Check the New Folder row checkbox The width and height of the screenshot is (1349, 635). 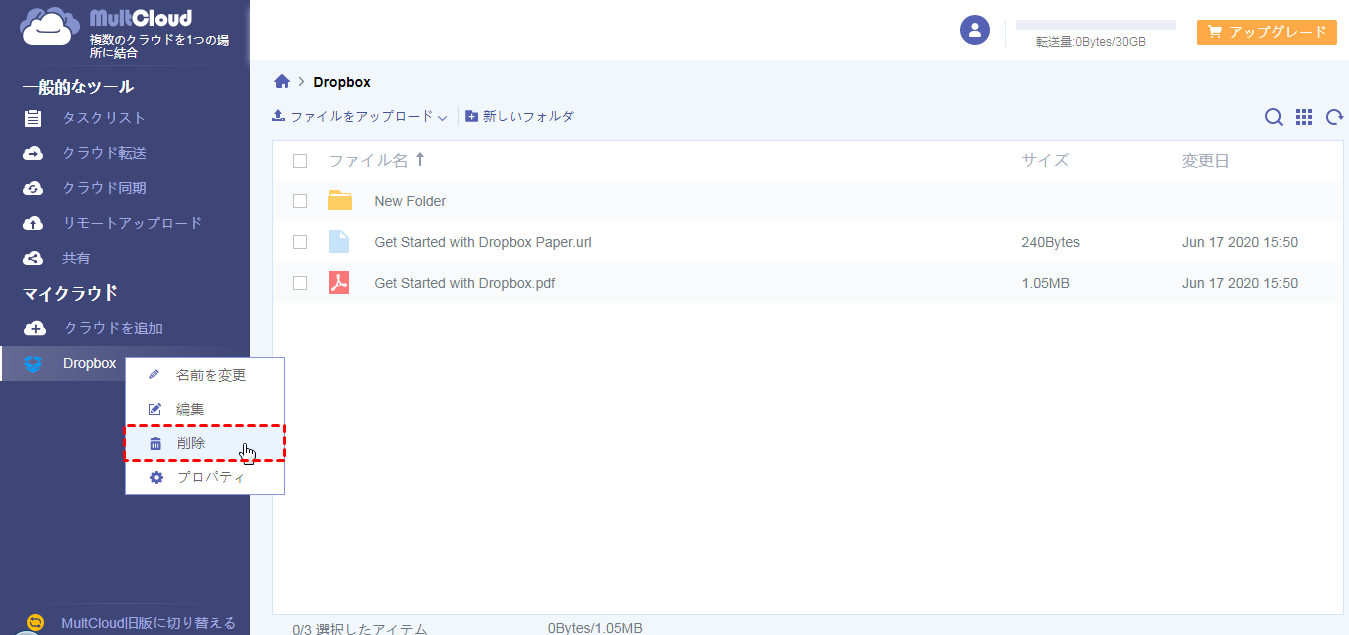300,201
